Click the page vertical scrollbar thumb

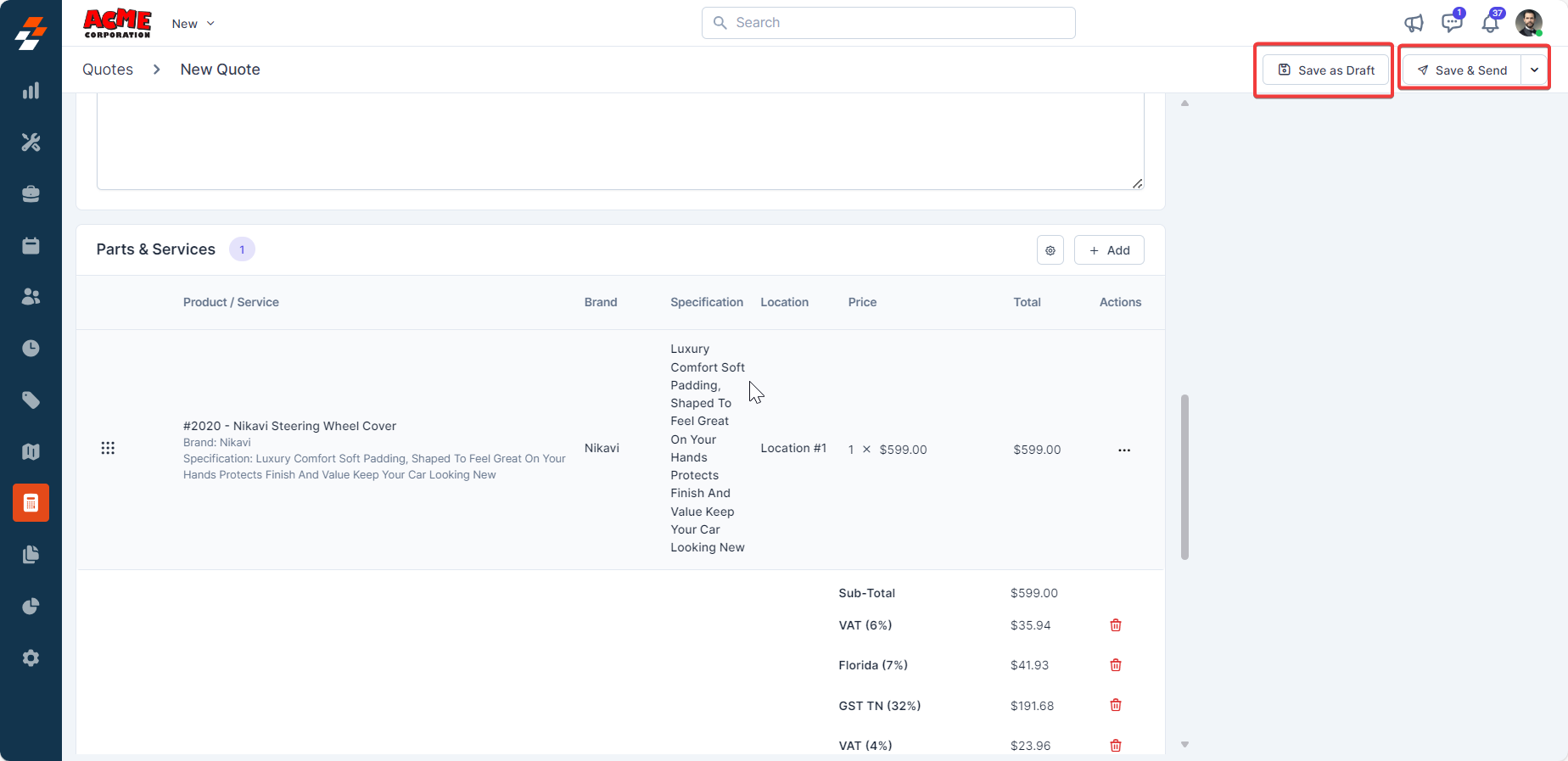(x=1184, y=477)
